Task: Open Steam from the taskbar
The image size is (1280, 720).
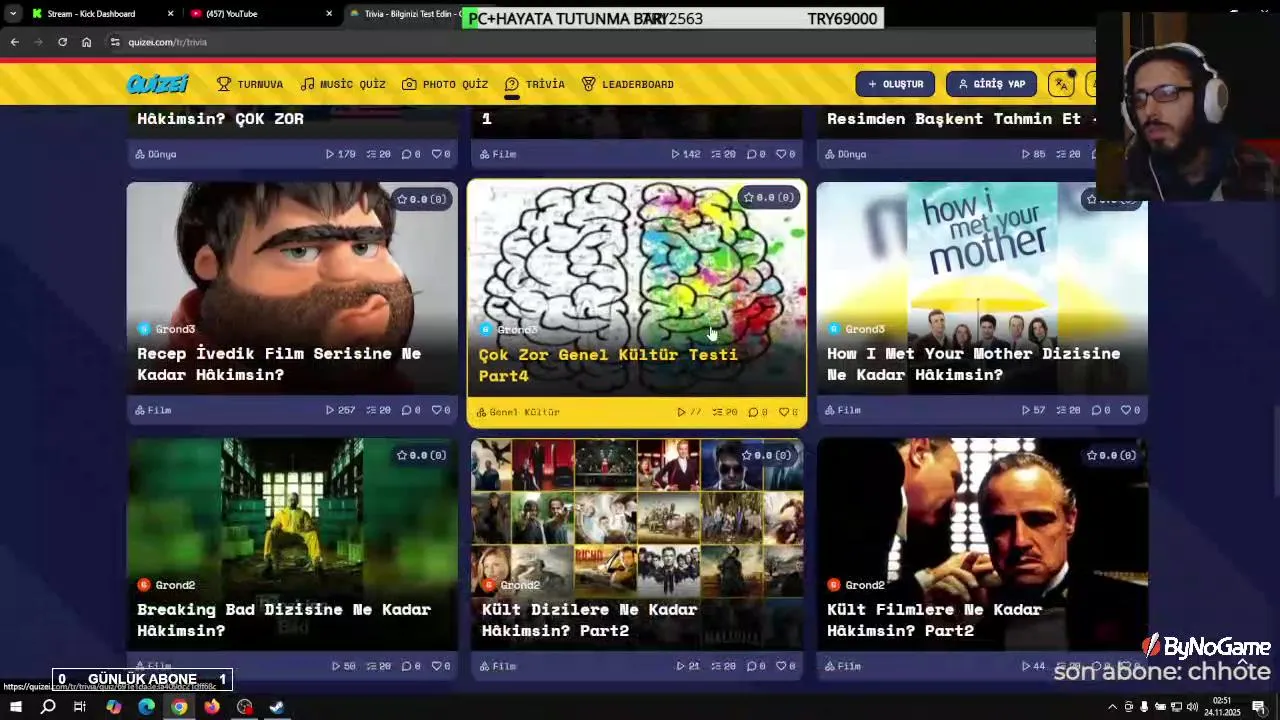Action: pos(277,707)
